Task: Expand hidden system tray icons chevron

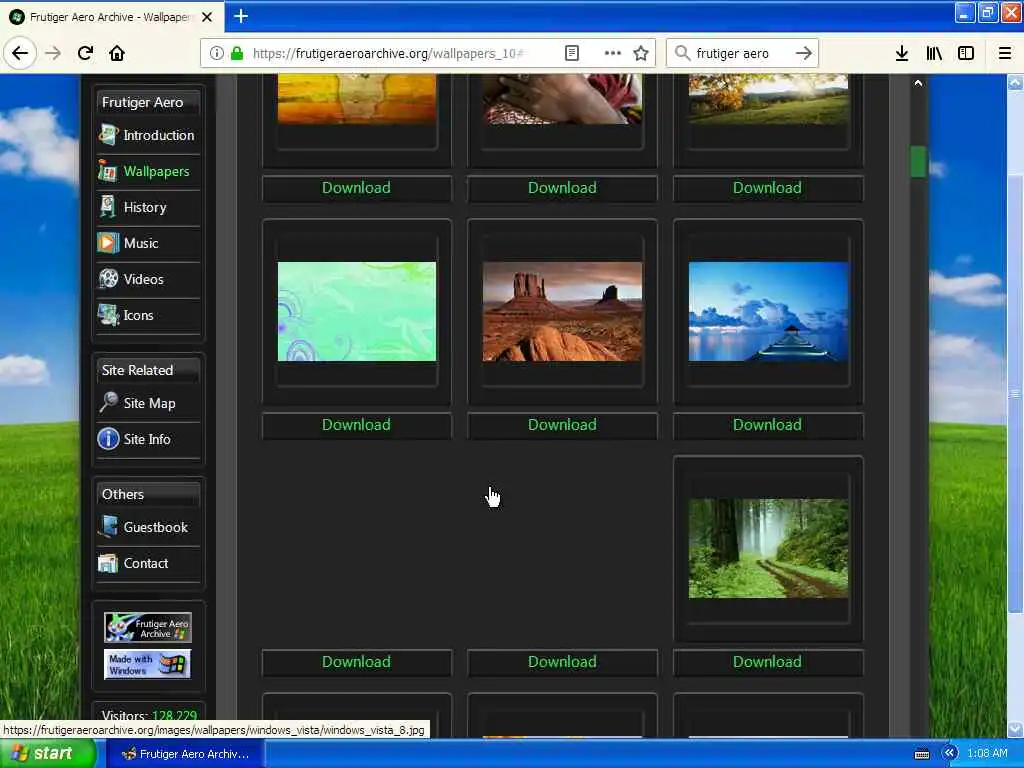Action: click(x=949, y=754)
